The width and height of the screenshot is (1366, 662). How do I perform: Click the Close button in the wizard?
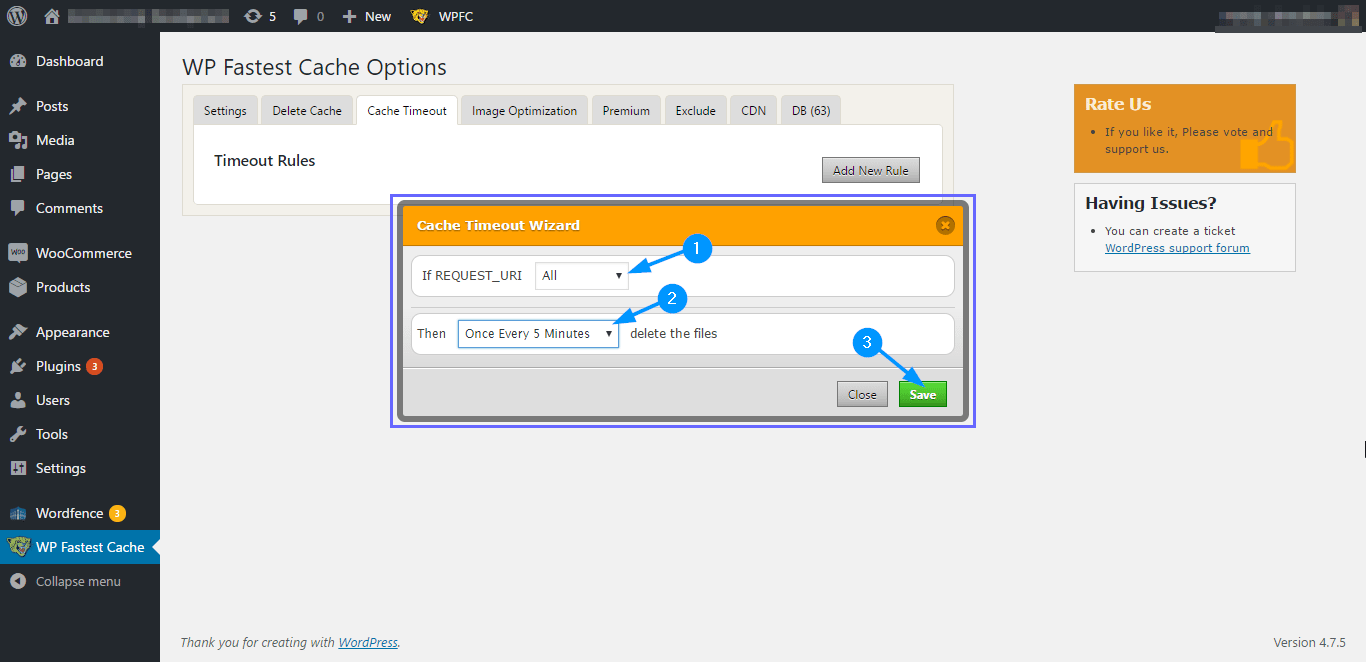pos(862,394)
